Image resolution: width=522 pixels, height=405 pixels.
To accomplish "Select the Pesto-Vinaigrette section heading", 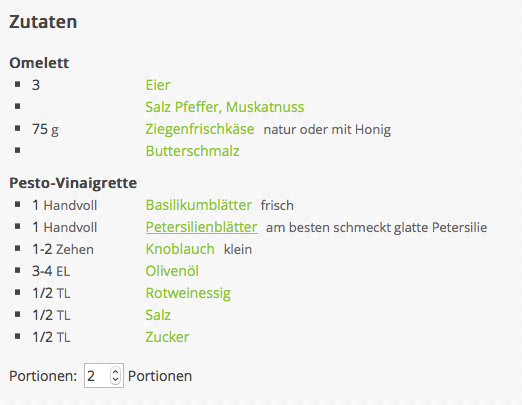I will point(73,183).
